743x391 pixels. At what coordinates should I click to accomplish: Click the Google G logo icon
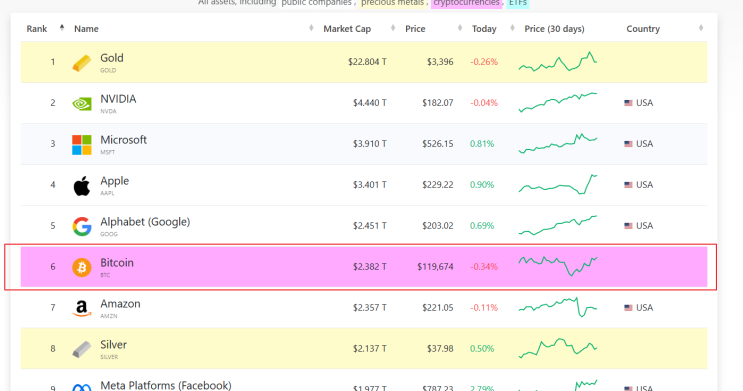pyautogui.click(x=82, y=227)
